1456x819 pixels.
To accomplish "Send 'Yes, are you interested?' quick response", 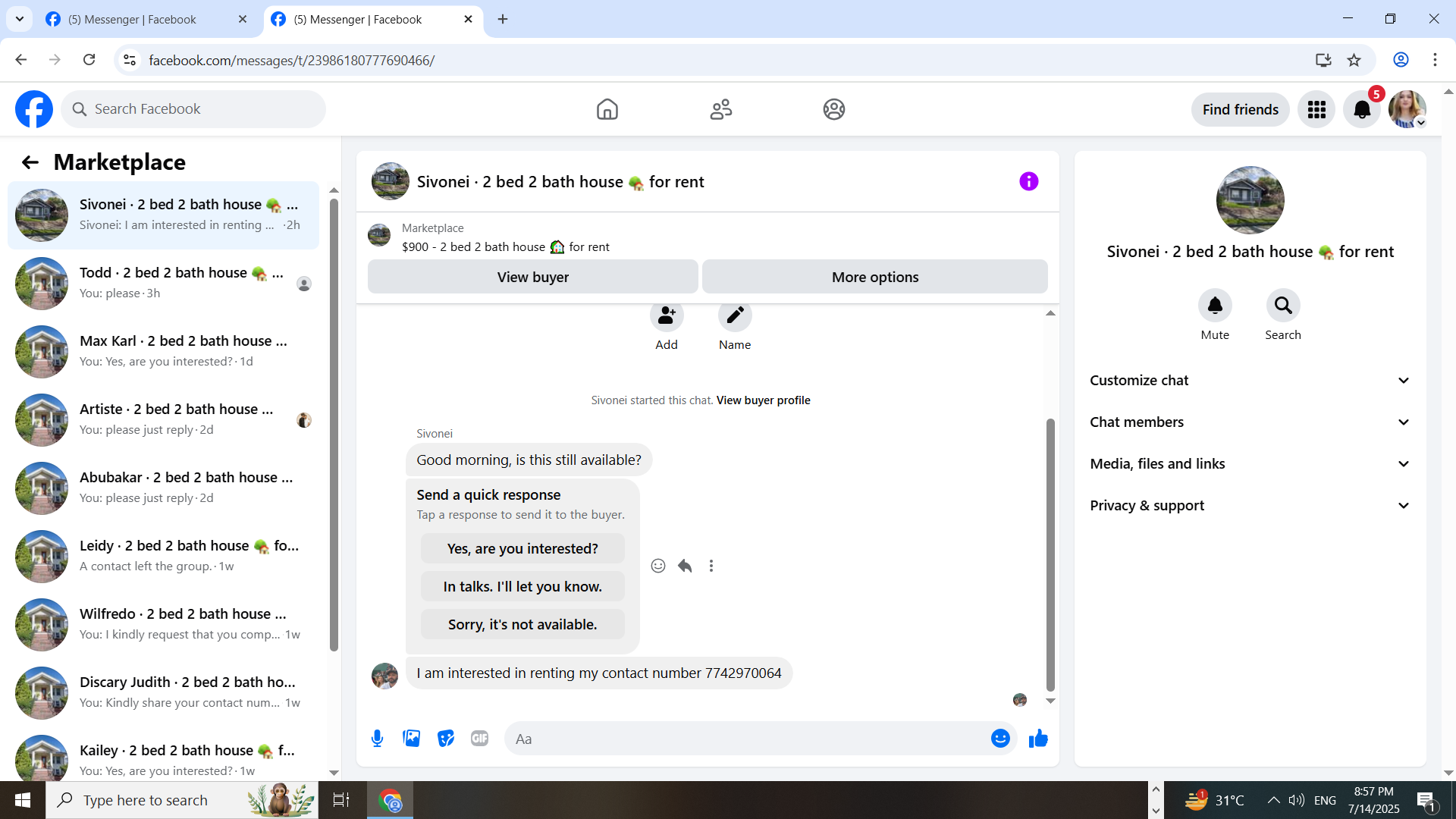I will tap(522, 548).
